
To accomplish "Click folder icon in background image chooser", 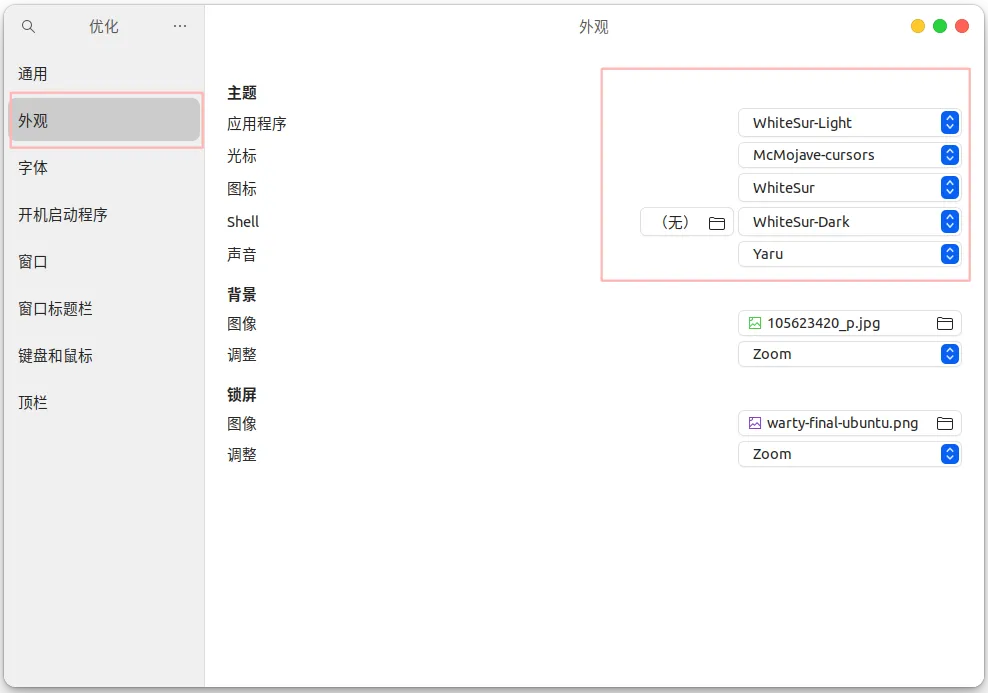I will point(944,323).
